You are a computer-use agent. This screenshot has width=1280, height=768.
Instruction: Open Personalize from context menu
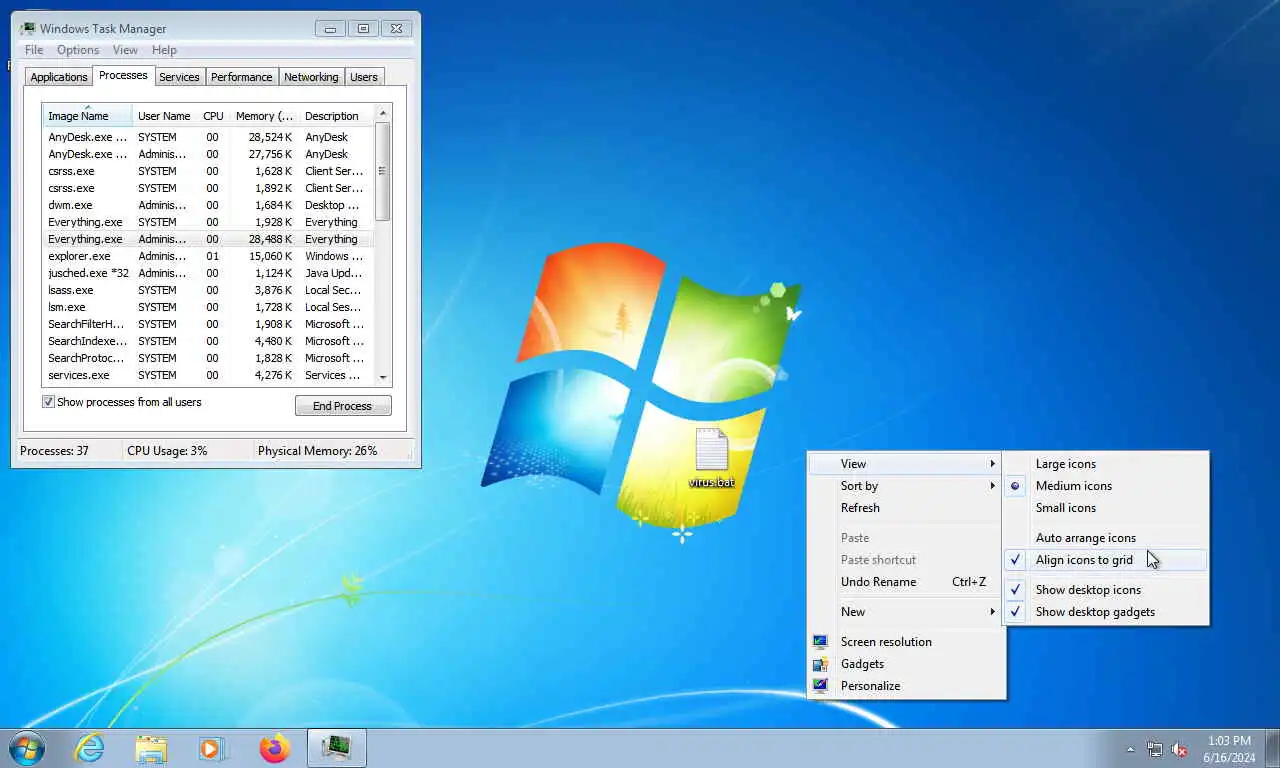(905, 686)
